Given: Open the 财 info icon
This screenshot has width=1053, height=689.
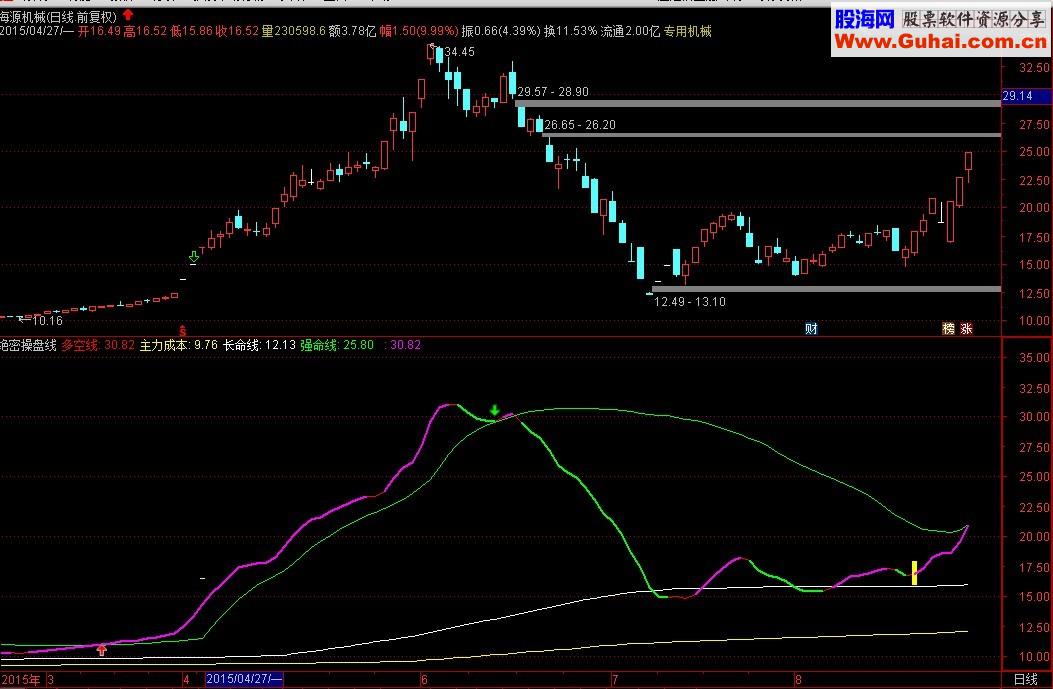Looking at the screenshot, I should [x=811, y=328].
